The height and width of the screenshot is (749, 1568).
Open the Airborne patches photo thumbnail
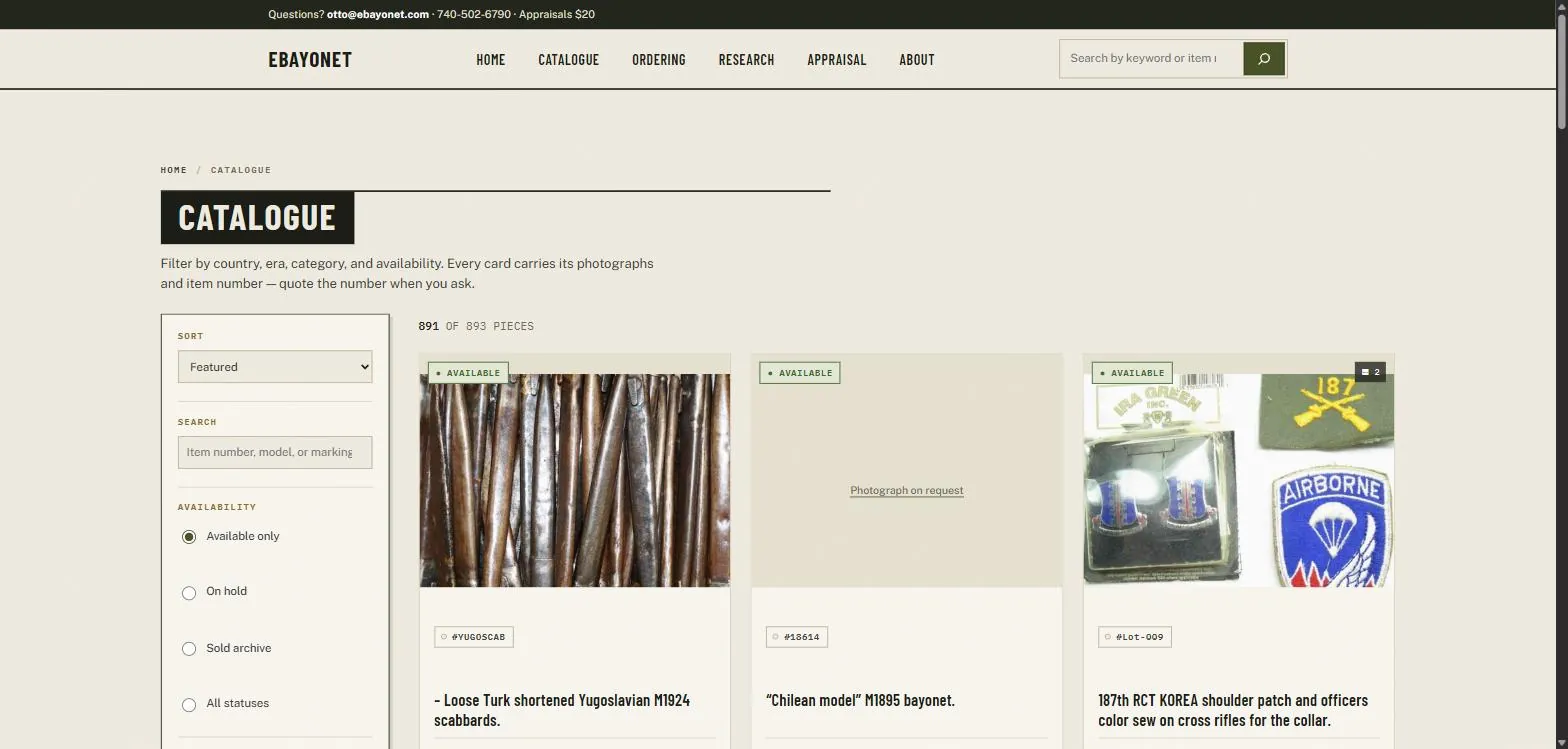coord(1239,480)
